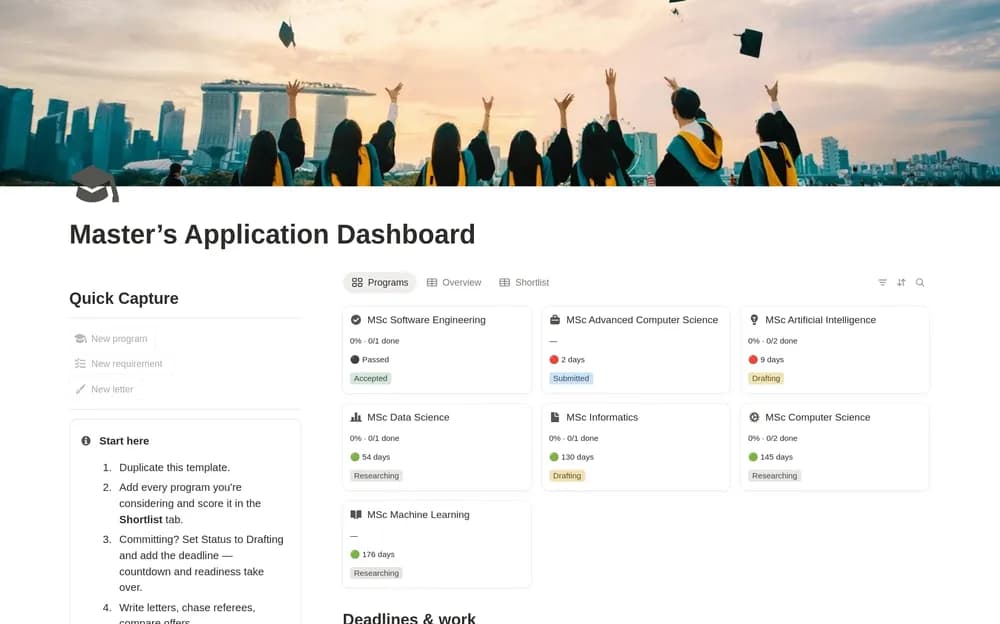Click gear icon on MSc Computer Science
The width and height of the screenshot is (1000, 624).
coord(754,417)
